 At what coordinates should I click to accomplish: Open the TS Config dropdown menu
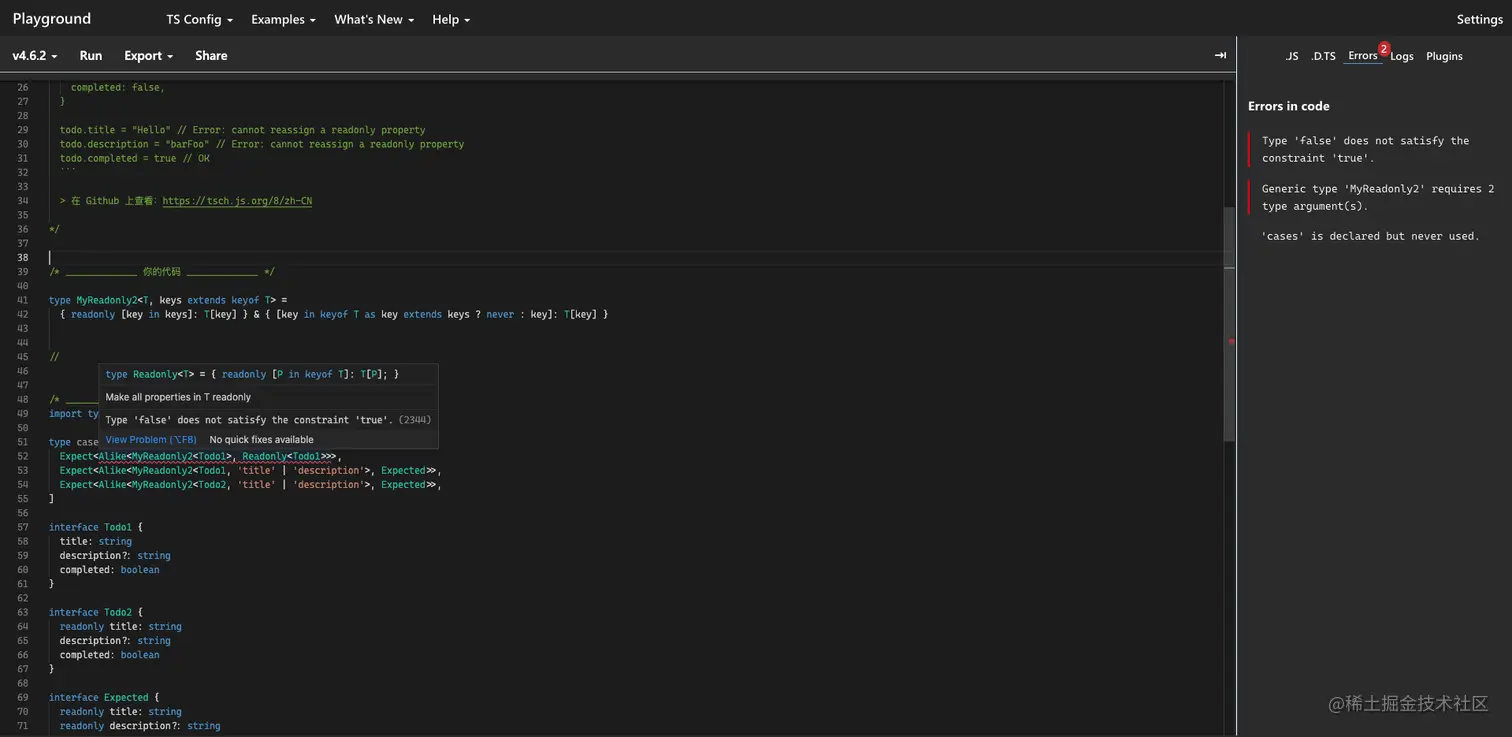[200, 19]
